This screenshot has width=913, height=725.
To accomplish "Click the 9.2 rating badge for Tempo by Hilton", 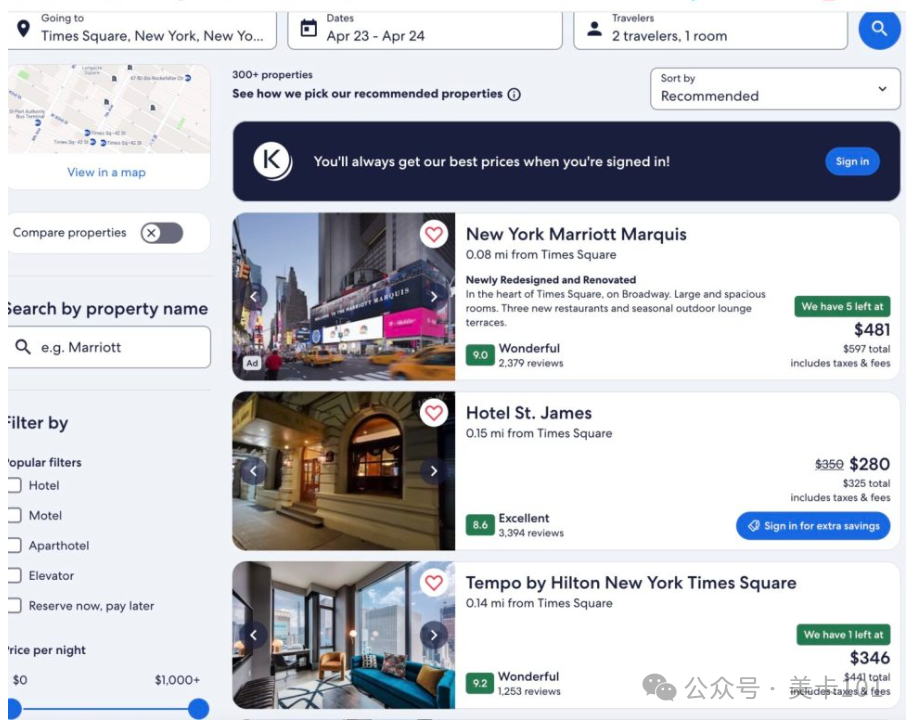I will click(480, 683).
